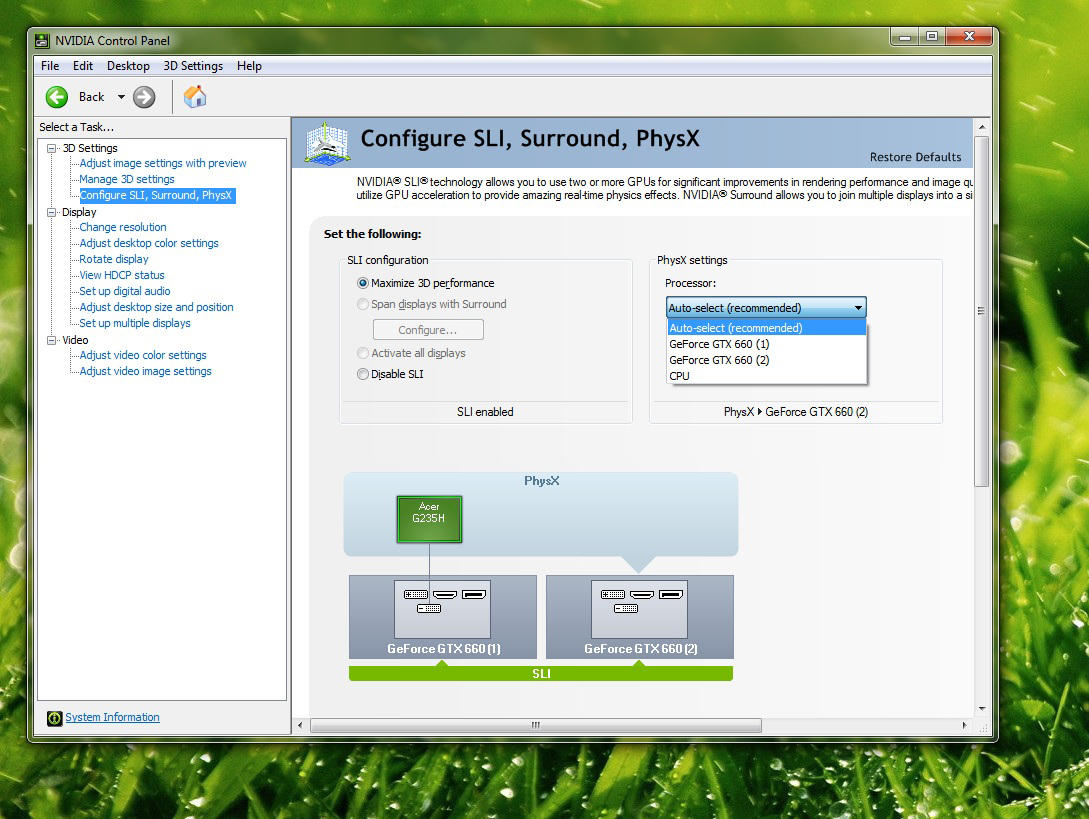Open Adjust desktop color settings
The width and height of the screenshot is (1089, 819).
(x=149, y=243)
